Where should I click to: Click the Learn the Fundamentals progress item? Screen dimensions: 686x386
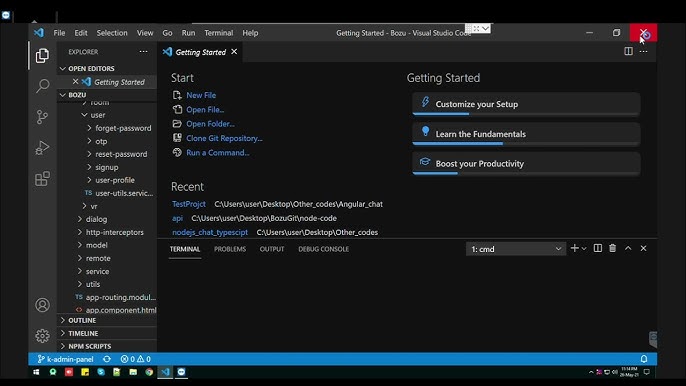526,134
